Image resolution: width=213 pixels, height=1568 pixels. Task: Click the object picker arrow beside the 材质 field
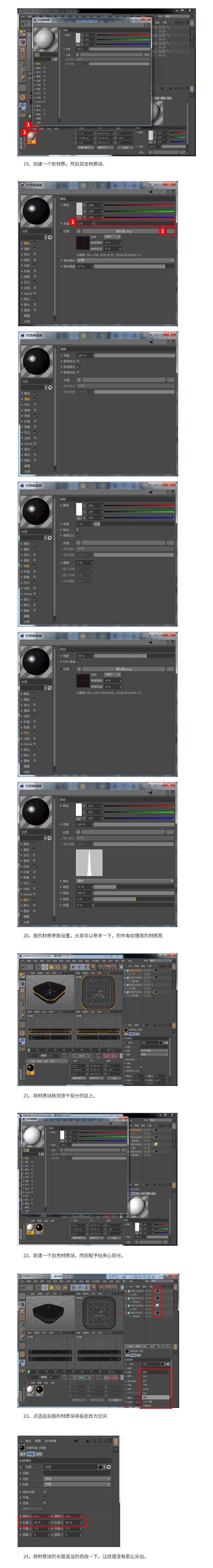click(x=109, y=1467)
